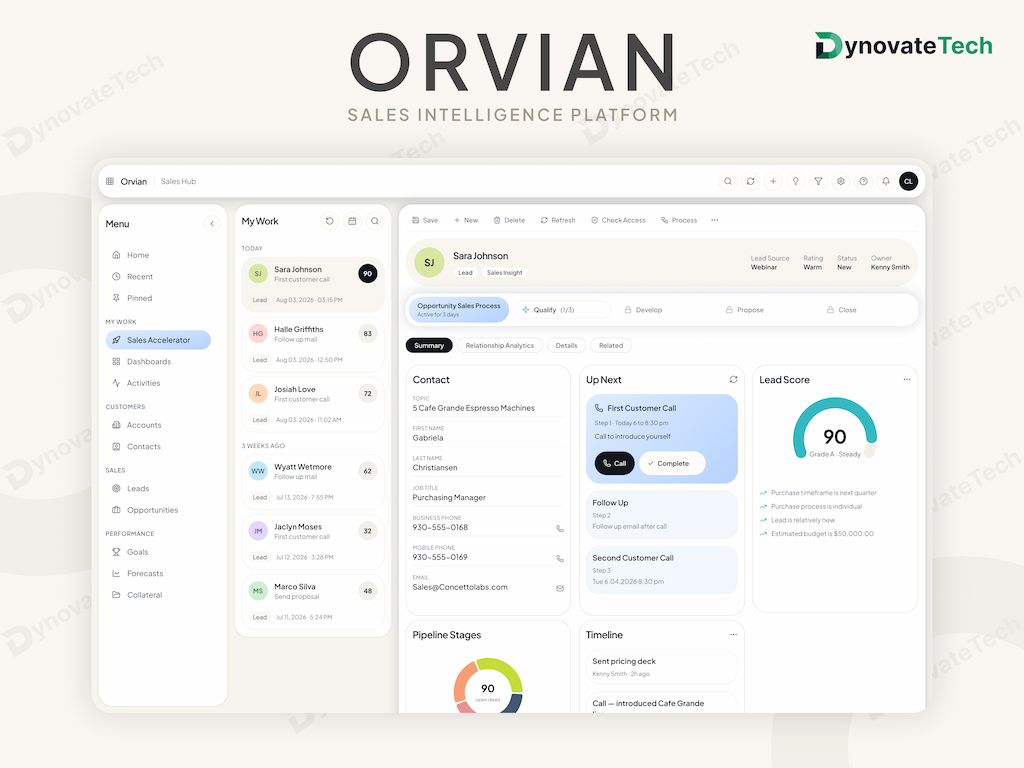Select the Josiah Love work item
Screen dimensions: 1024x768
click(x=313, y=404)
